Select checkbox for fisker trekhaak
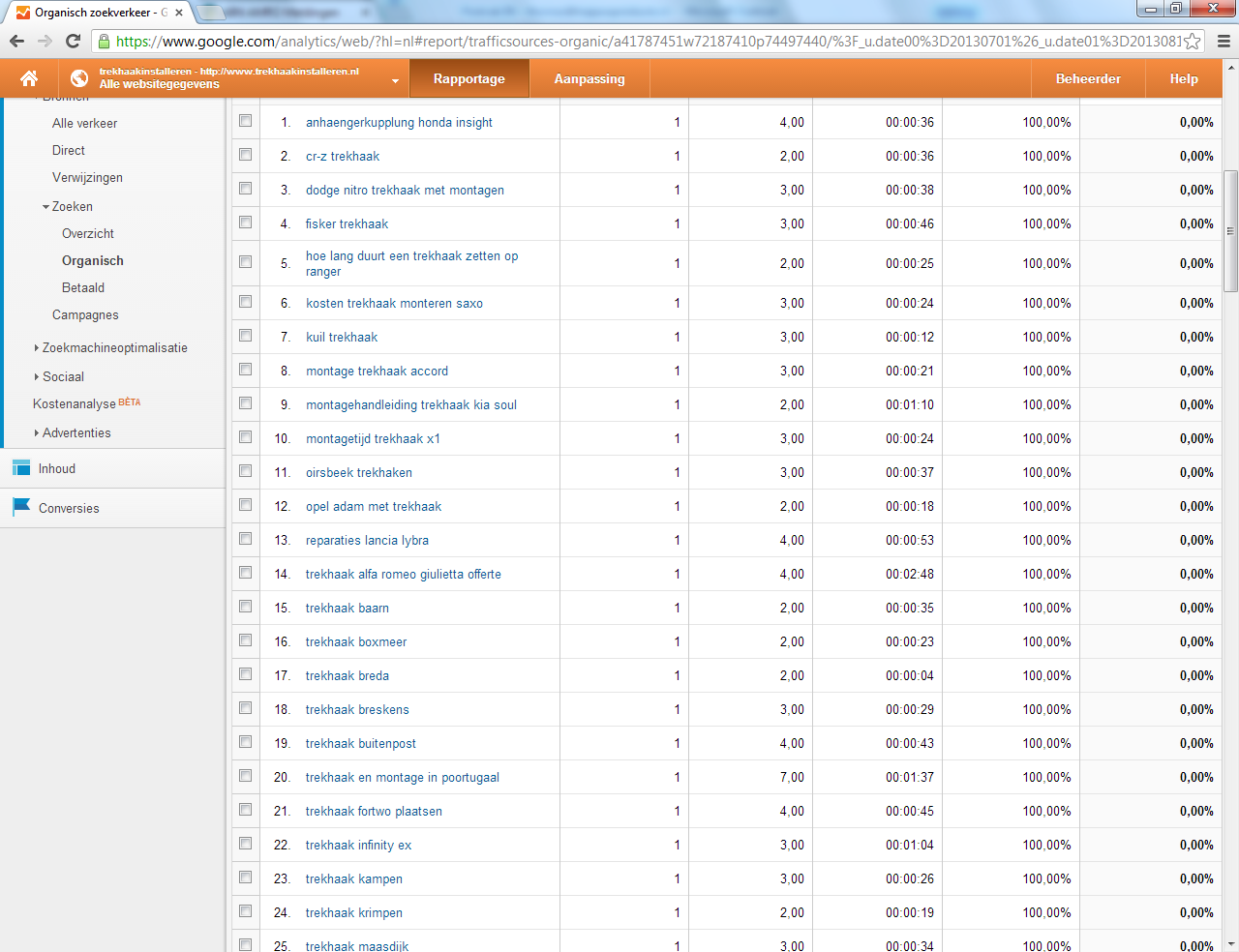Viewport: 1239px width, 952px height. 246,223
